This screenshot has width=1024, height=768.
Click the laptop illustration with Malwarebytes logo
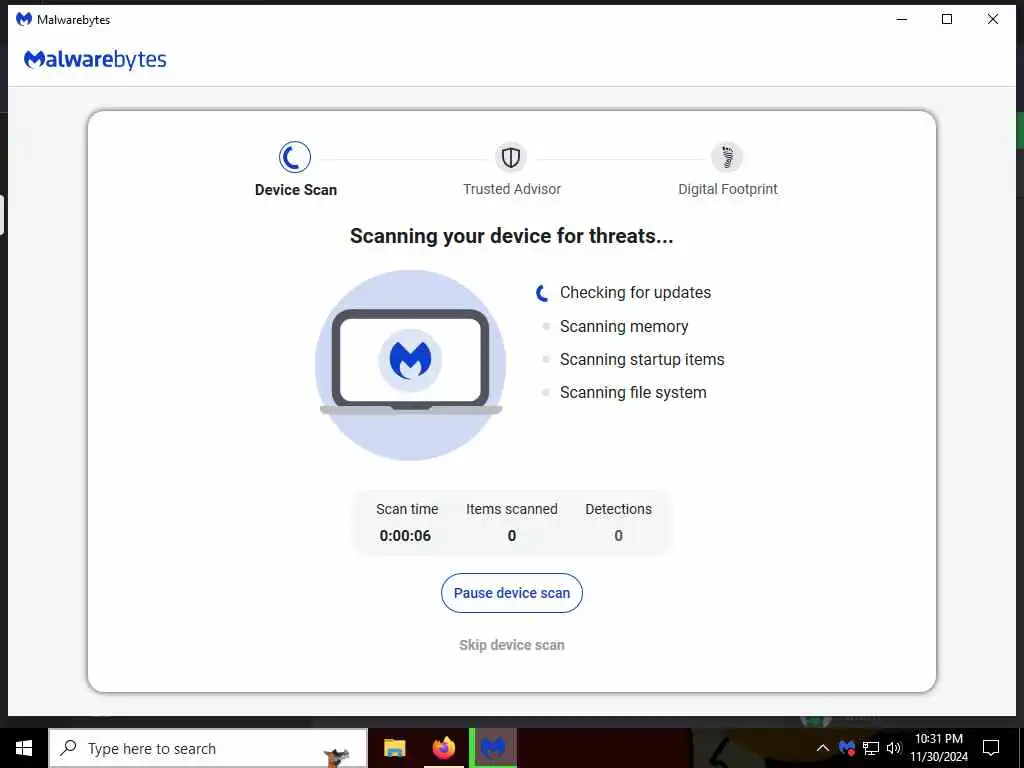[x=410, y=365]
